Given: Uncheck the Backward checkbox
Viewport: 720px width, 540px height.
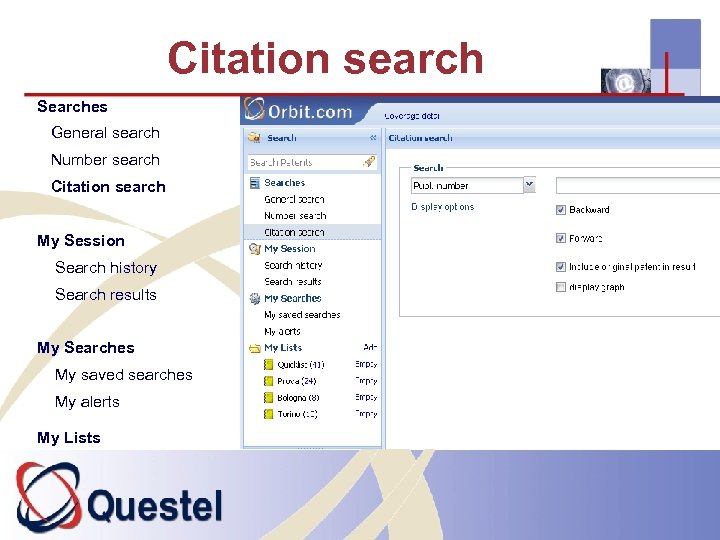Looking at the screenshot, I should pyautogui.click(x=561, y=210).
